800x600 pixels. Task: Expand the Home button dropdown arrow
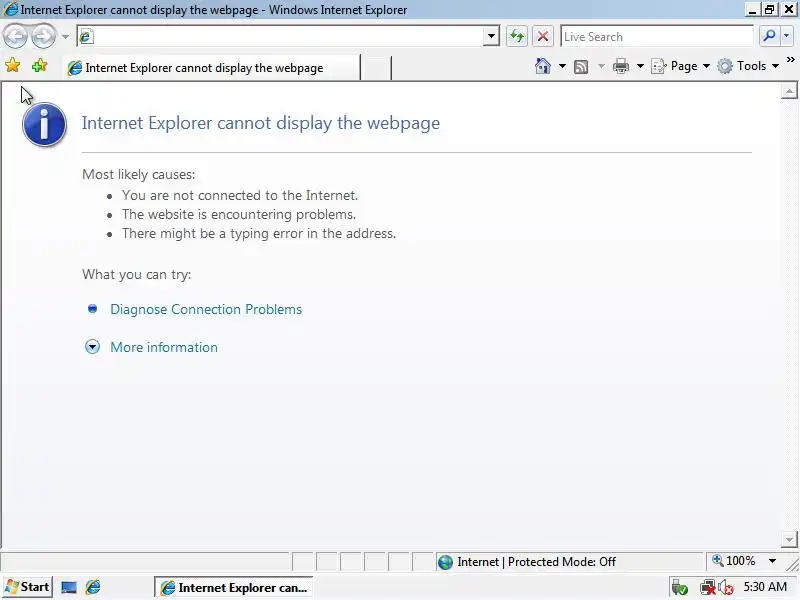562,66
